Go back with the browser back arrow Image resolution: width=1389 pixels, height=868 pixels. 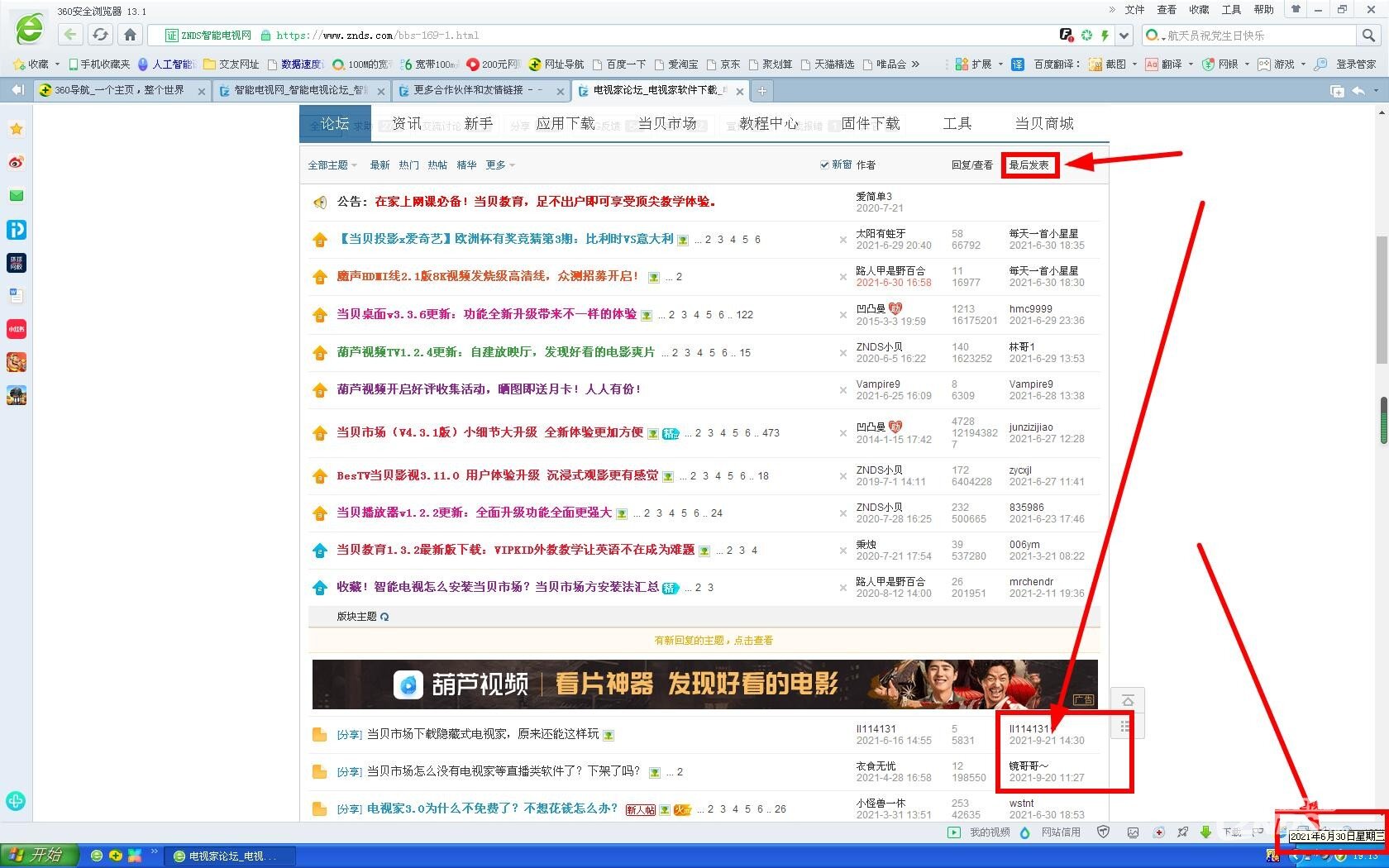pyautogui.click(x=70, y=35)
